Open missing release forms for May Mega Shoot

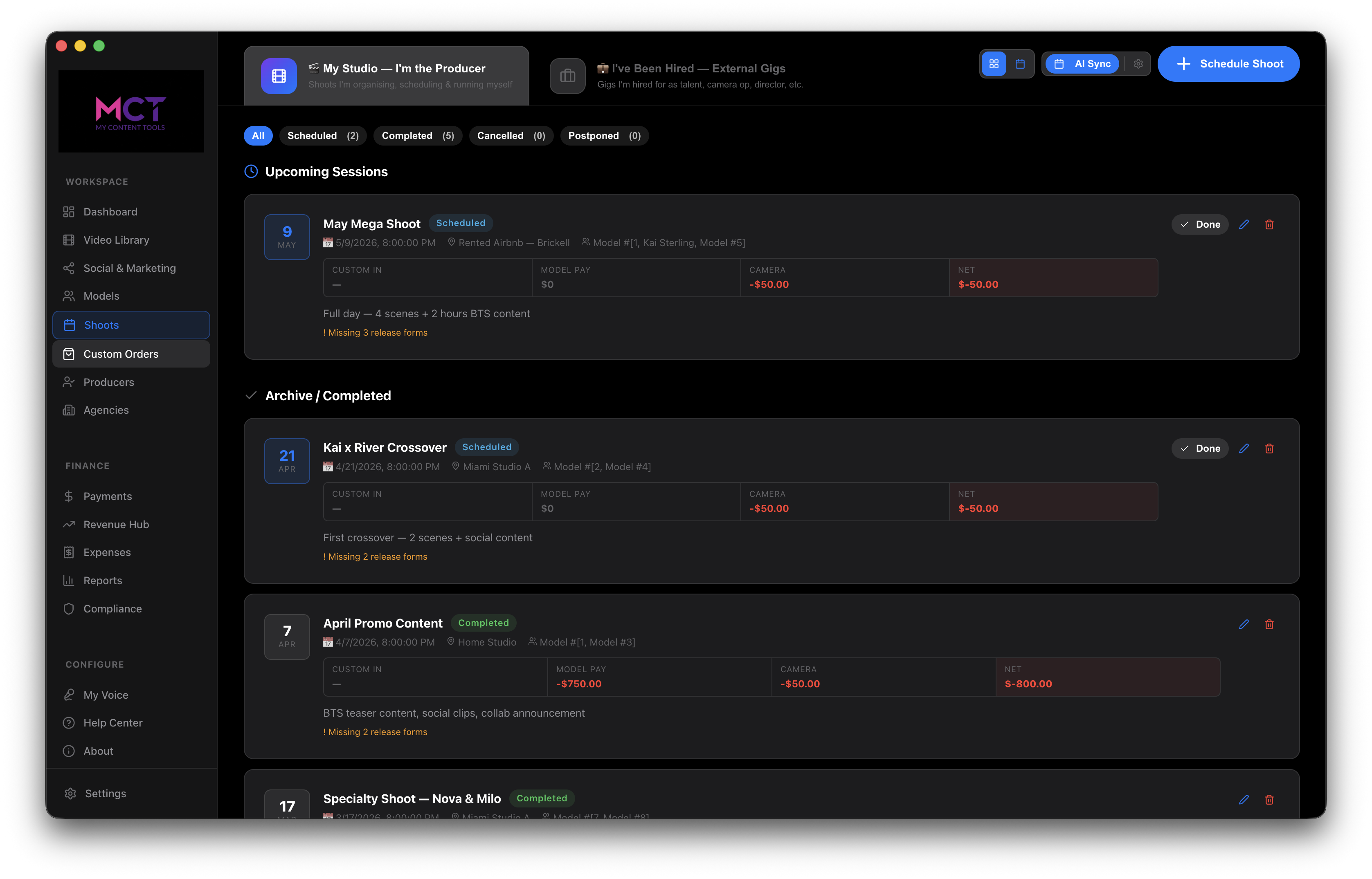(375, 332)
